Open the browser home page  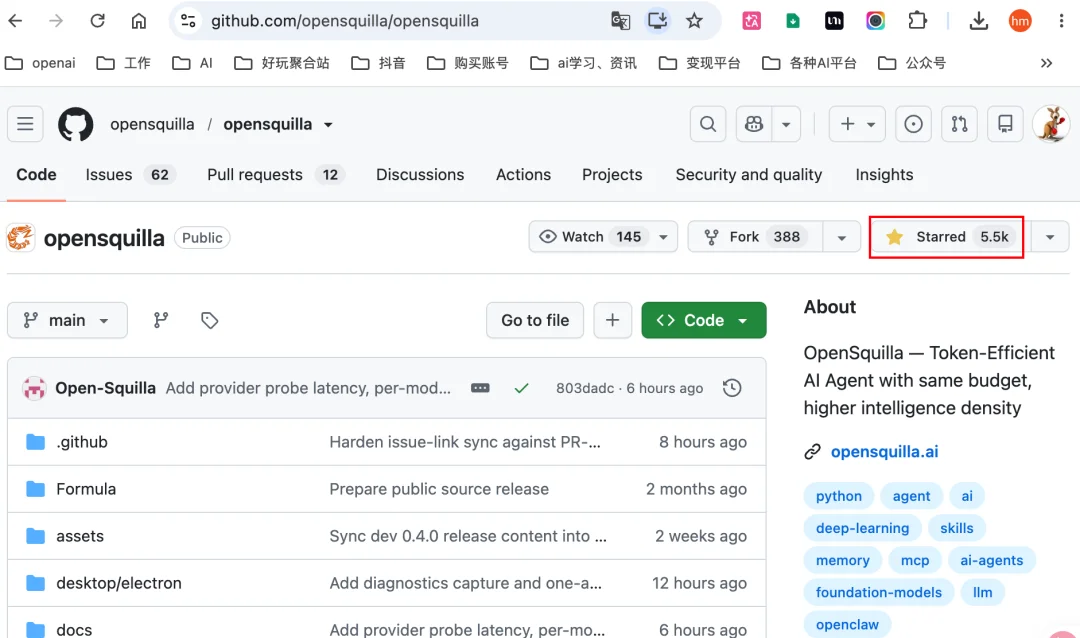[138, 21]
